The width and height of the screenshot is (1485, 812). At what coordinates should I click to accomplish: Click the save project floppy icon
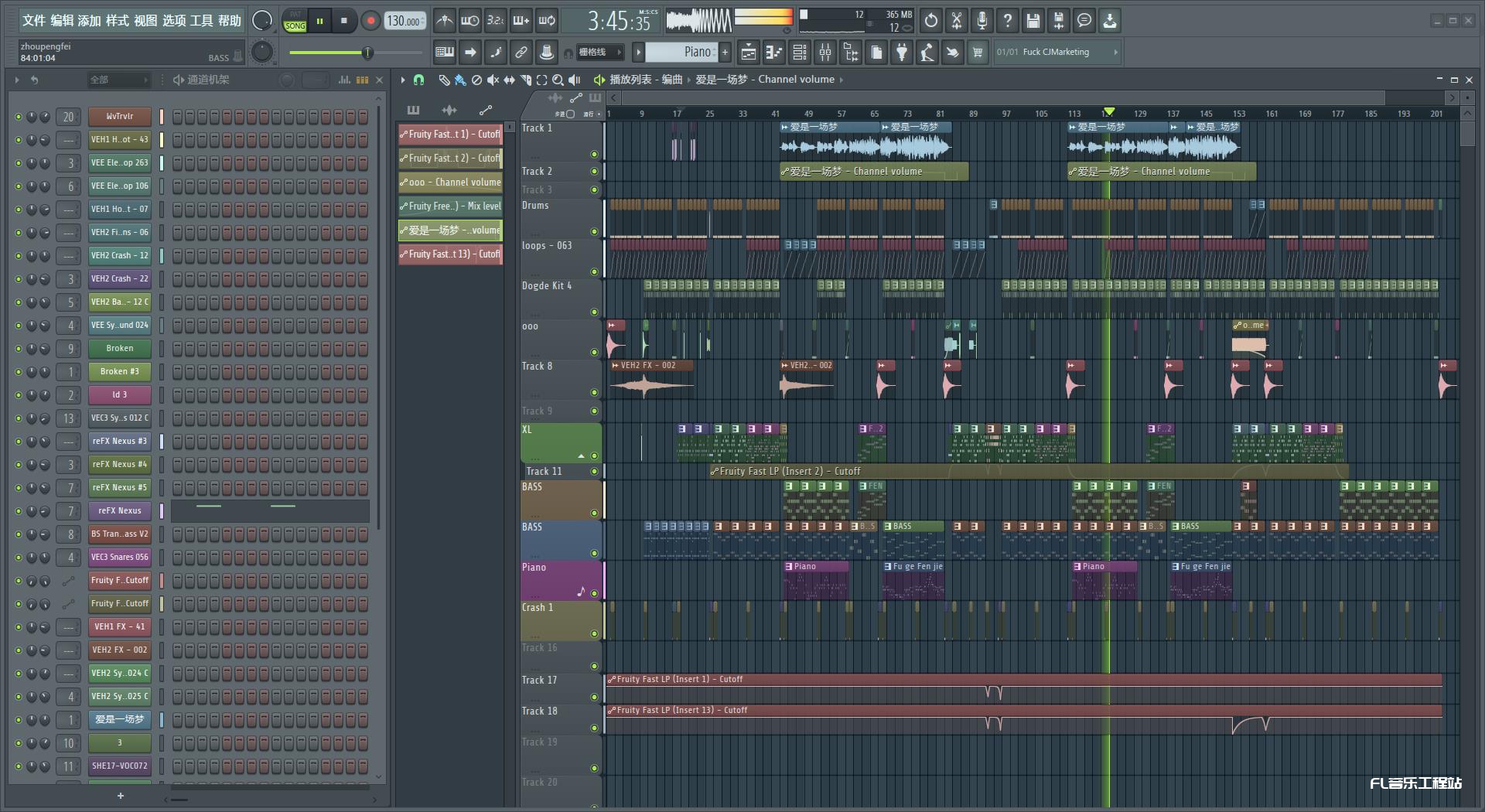point(1033,21)
